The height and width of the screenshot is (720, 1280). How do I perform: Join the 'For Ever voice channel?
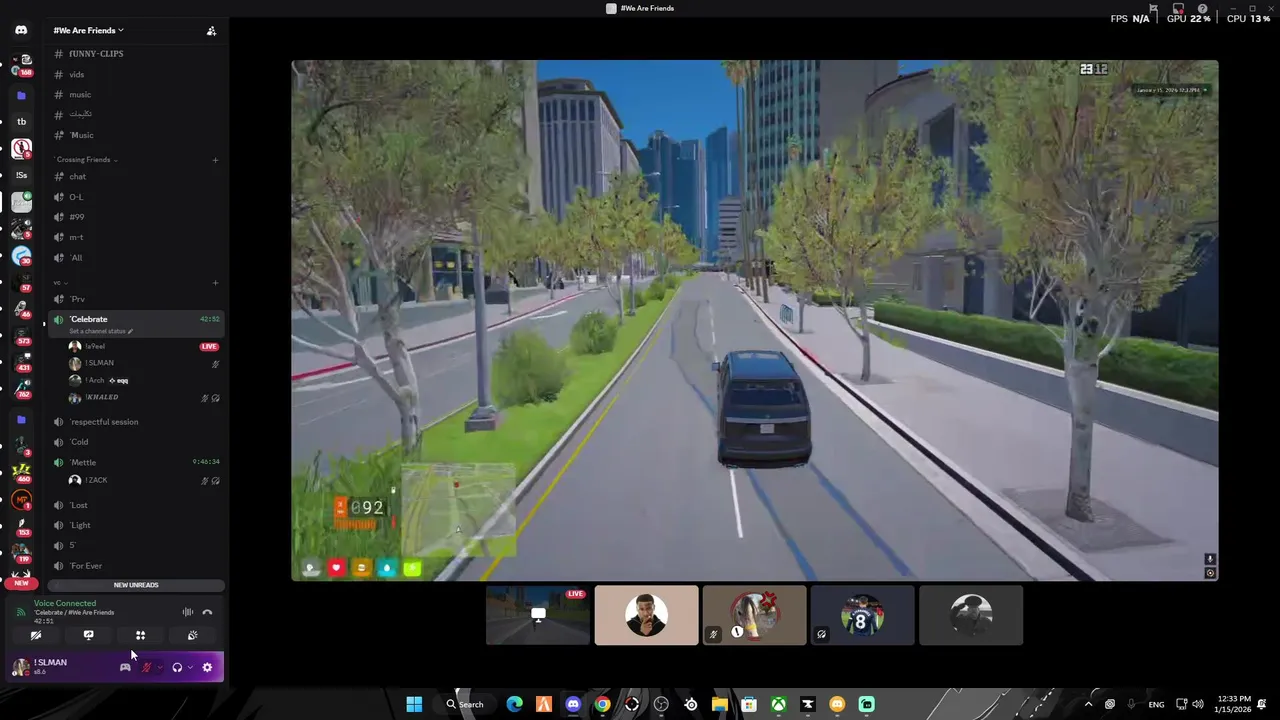tap(135, 566)
